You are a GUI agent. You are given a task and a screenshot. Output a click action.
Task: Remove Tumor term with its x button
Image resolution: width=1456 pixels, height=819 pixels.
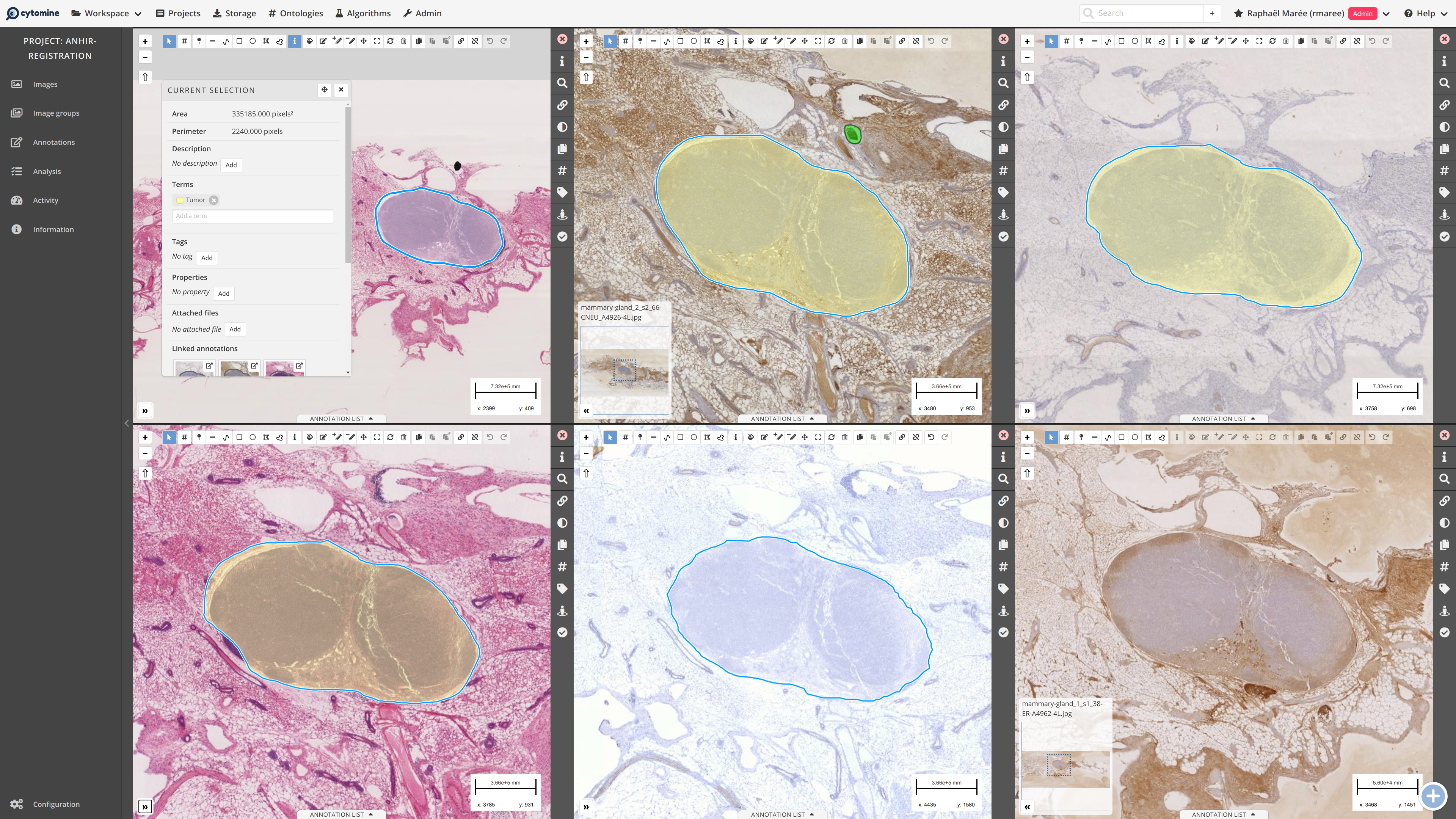(213, 200)
